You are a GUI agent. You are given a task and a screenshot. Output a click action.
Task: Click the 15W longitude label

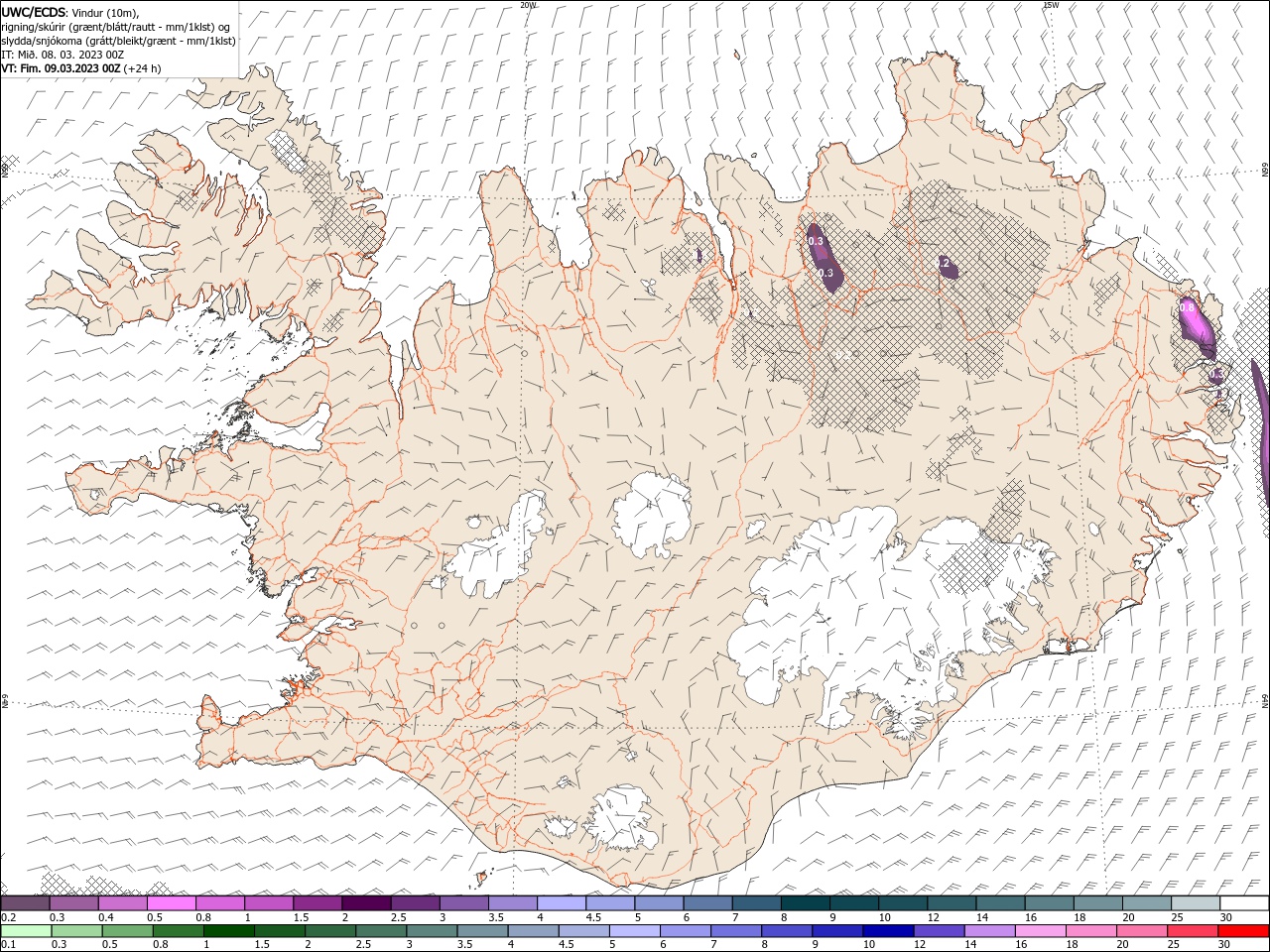tap(1050, 5)
